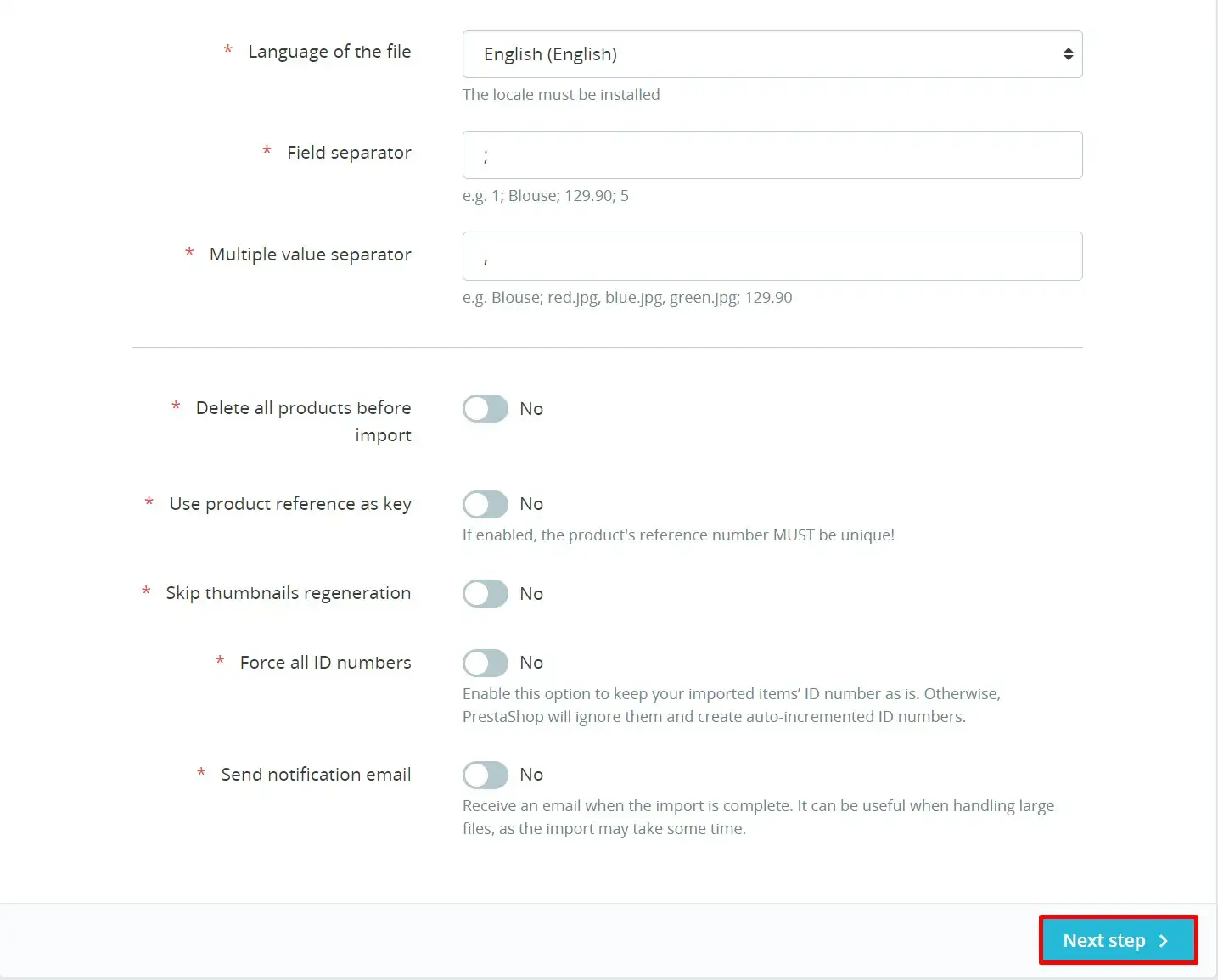The height and width of the screenshot is (980, 1218).
Task: Turn on 'Send notification email'
Action: (485, 774)
